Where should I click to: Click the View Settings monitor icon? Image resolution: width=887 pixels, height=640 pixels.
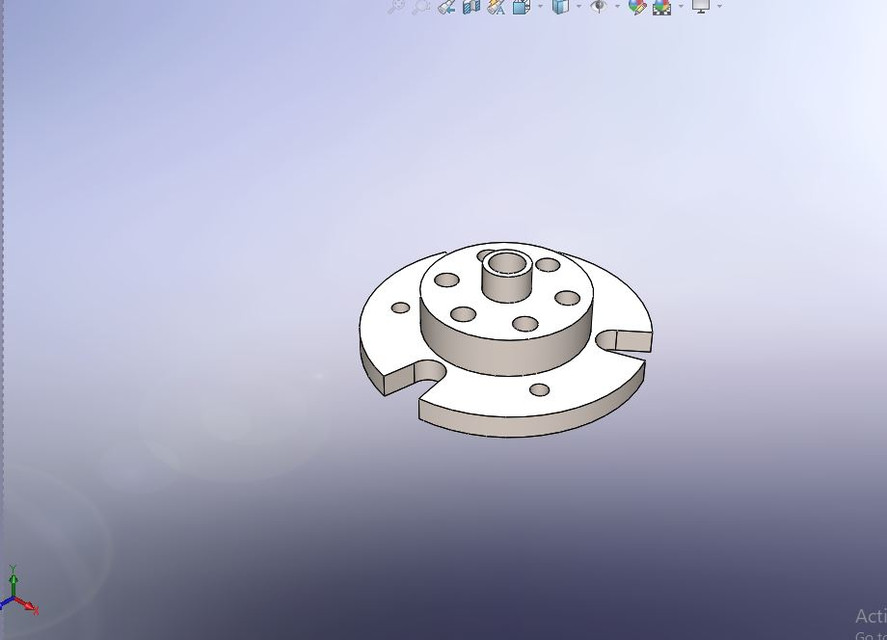pos(703,7)
